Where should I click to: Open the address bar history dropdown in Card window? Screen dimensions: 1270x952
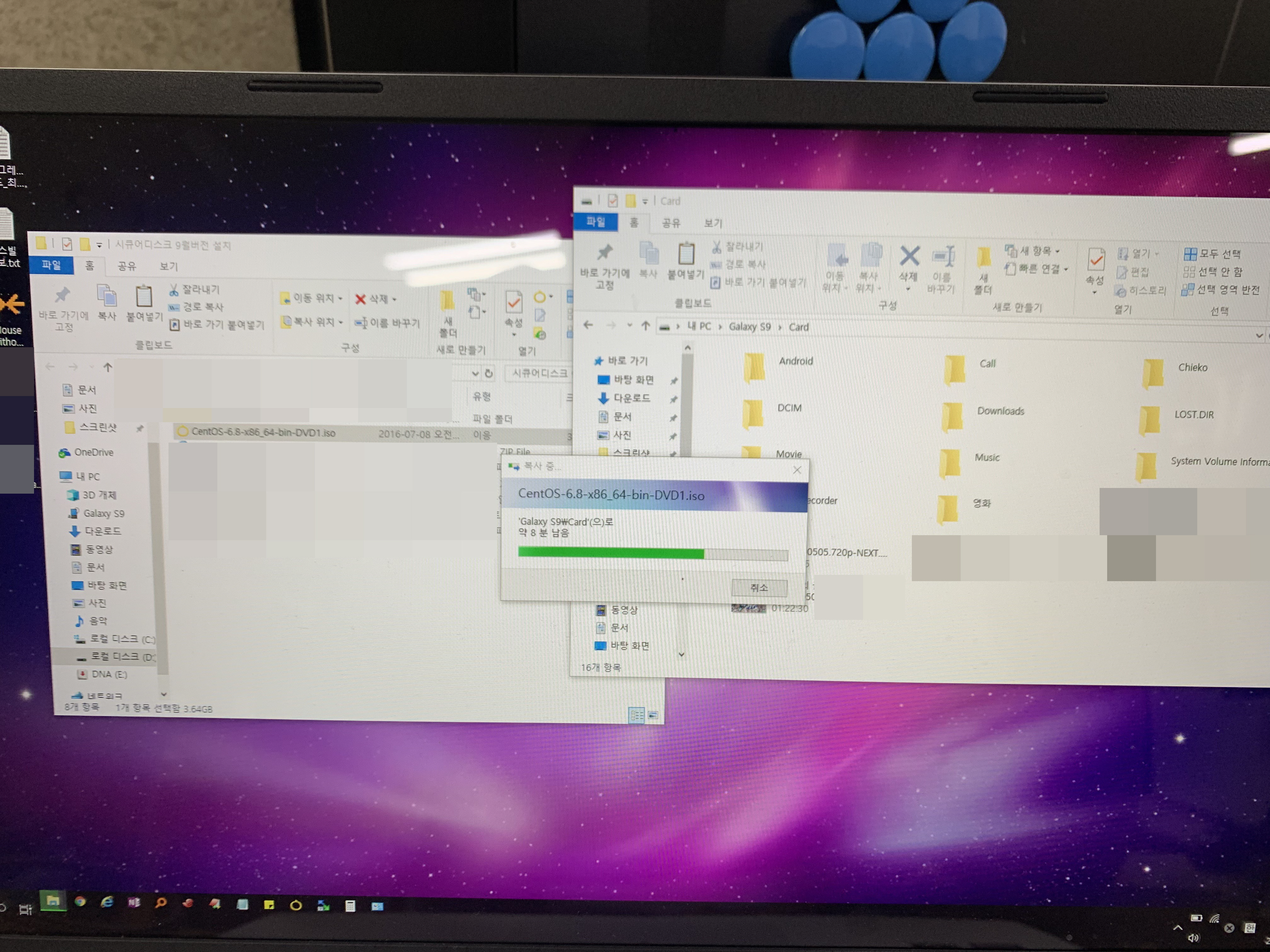point(1259,335)
